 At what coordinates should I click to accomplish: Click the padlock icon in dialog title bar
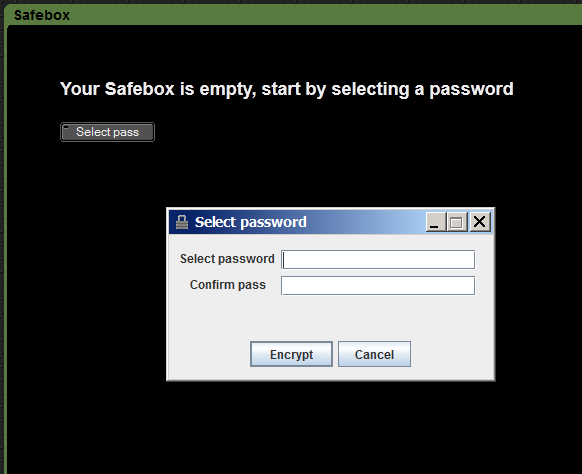tap(182, 222)
